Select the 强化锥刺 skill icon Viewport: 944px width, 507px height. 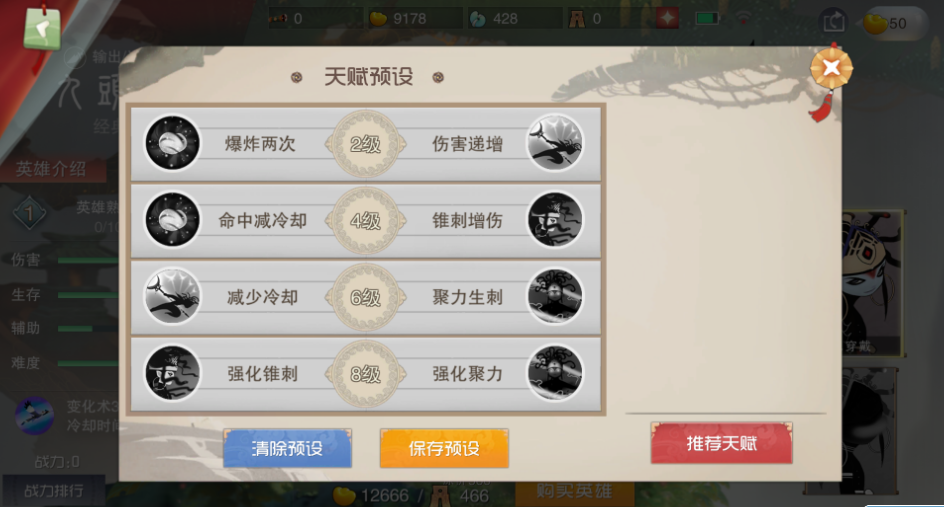click(x=172, y=373)
